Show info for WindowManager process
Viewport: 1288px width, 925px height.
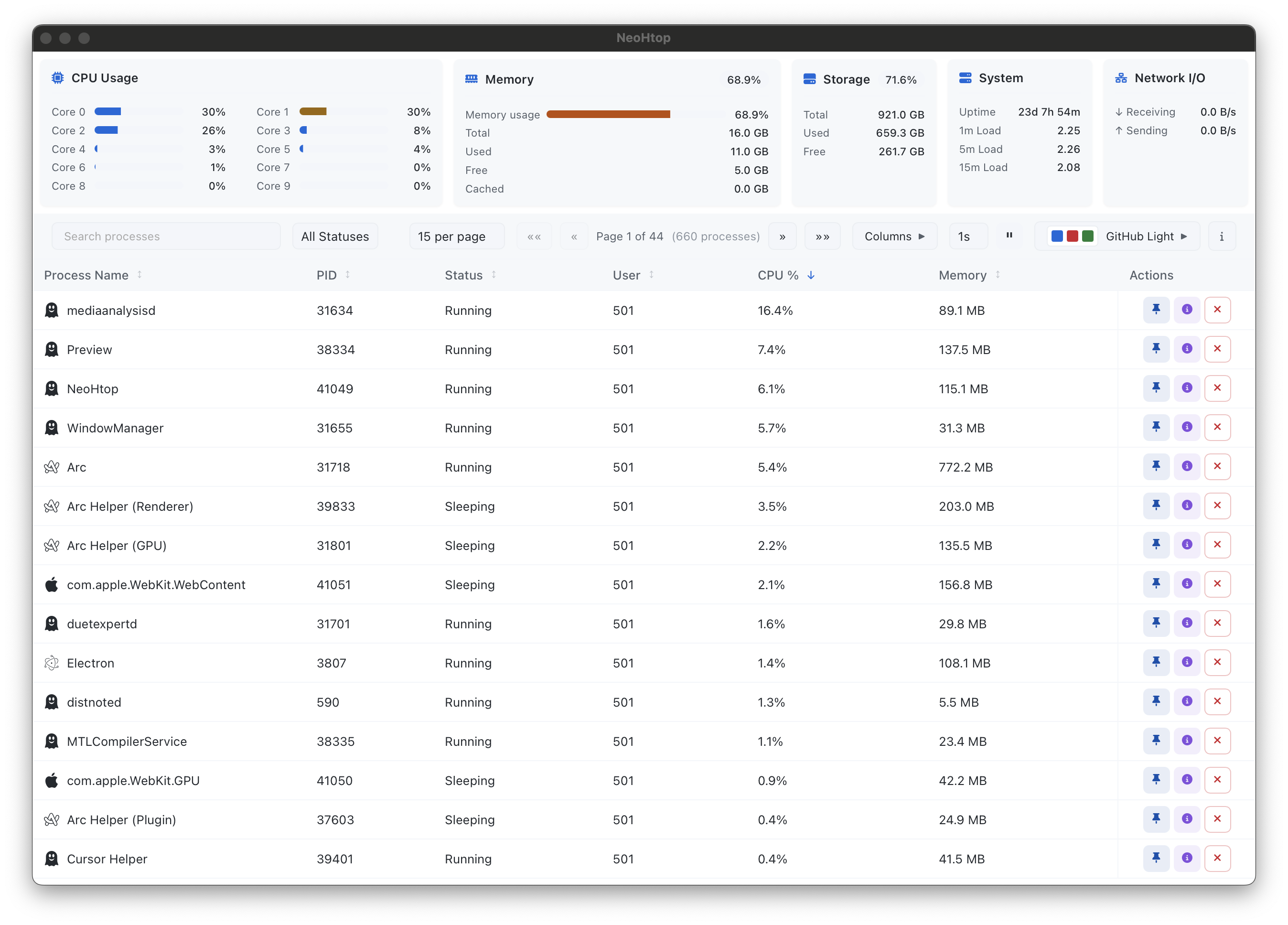pos(1186,428)
